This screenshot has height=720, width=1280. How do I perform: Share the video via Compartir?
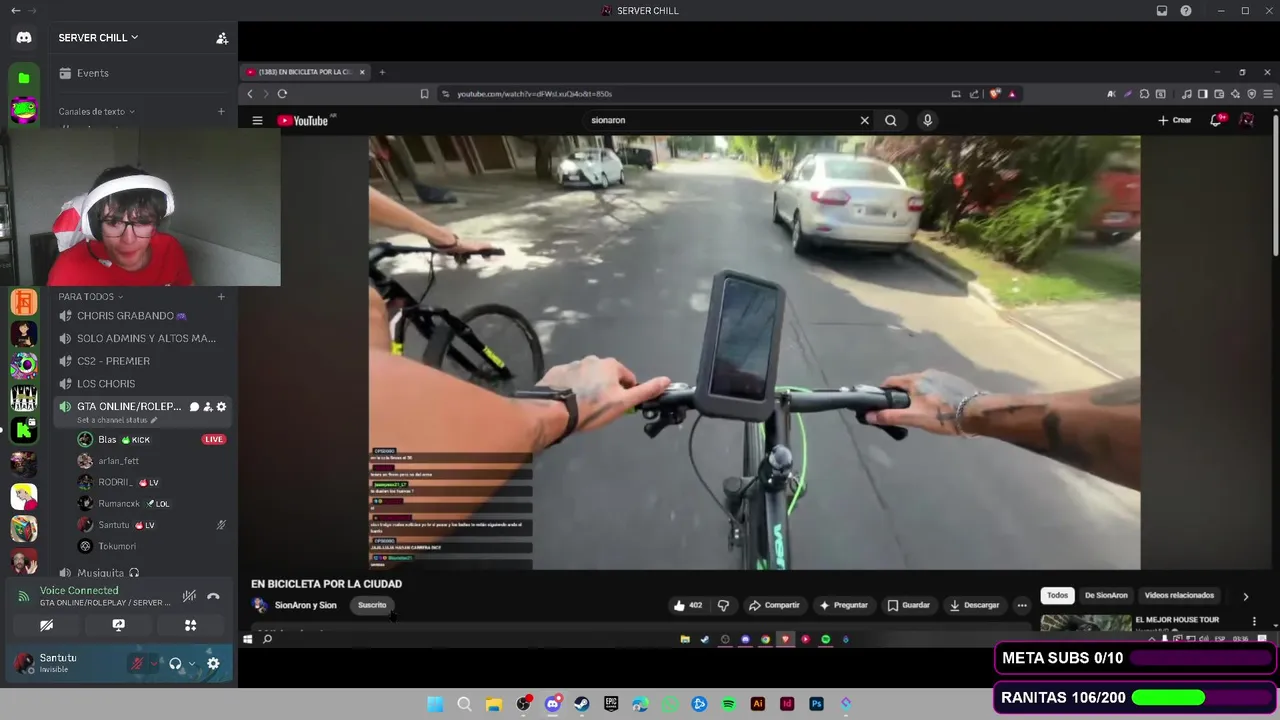click(x=775, y=605)
